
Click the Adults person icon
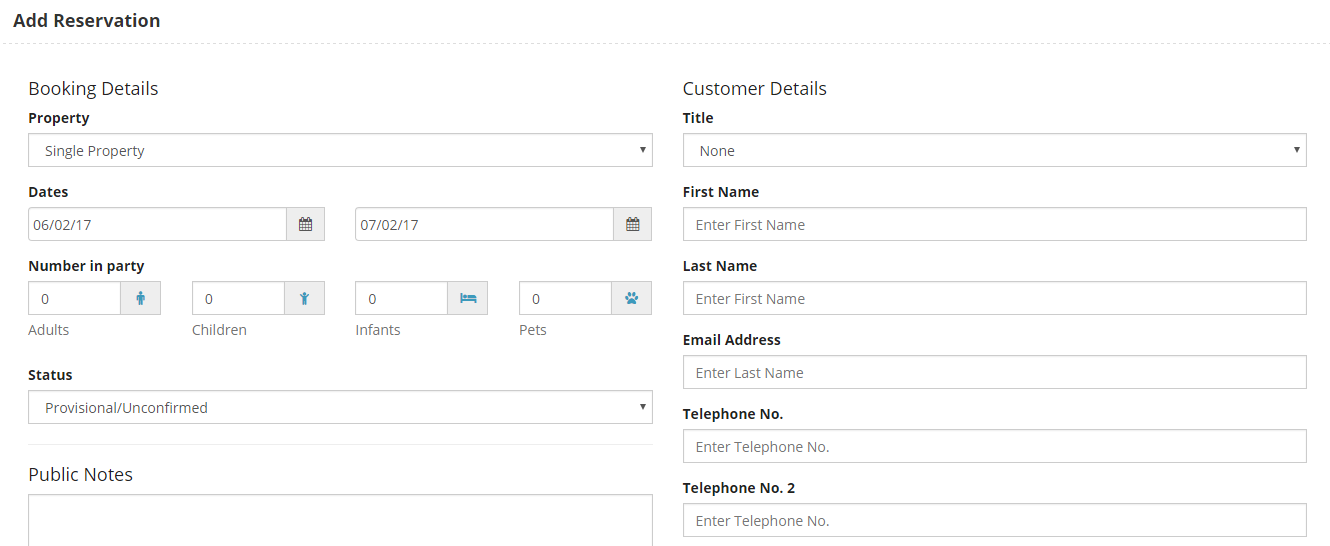tap(141, 298)
